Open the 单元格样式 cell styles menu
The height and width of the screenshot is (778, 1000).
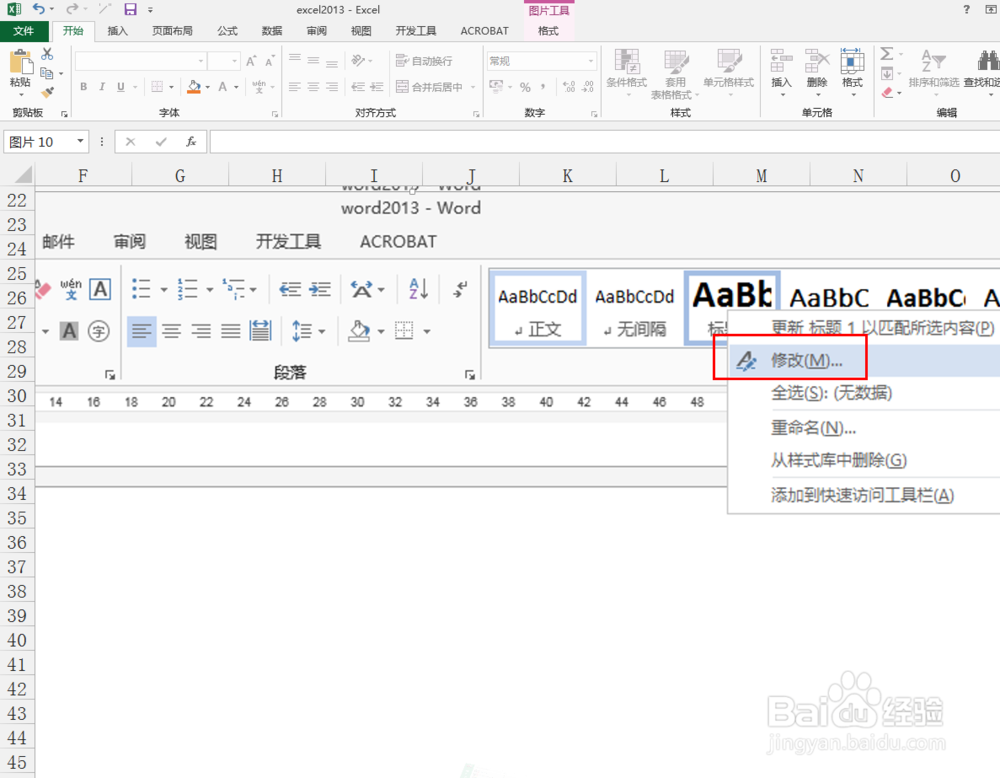point(728,73)
